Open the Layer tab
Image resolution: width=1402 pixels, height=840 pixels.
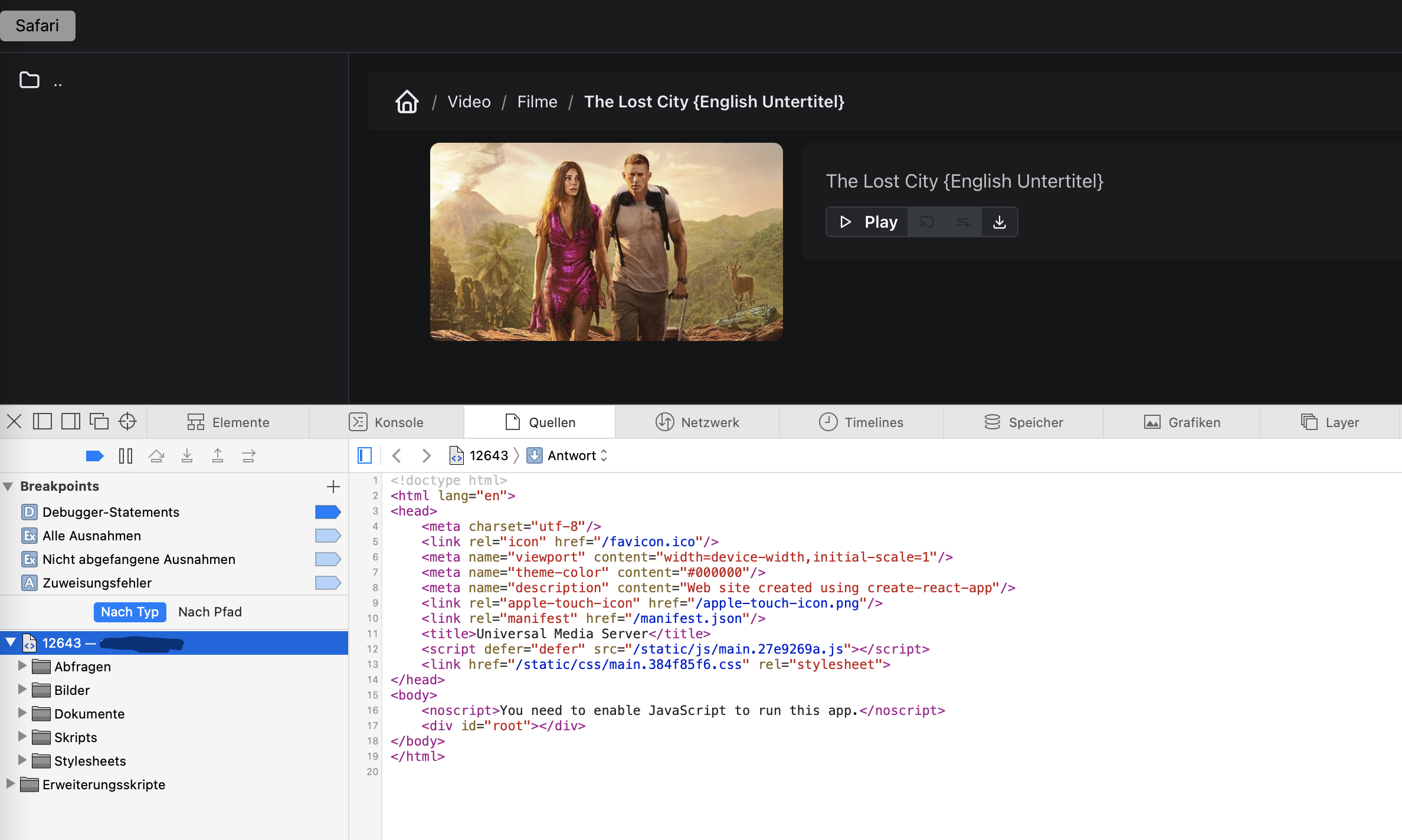(1330, 422)
